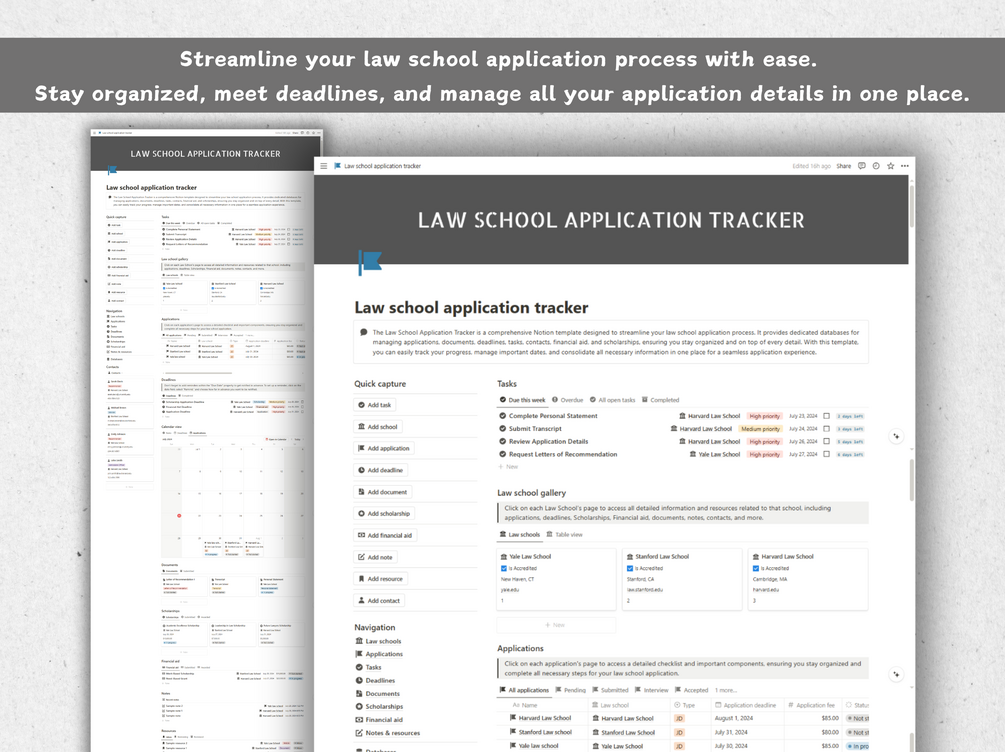The height and width of the screenshot is (752, 1005).
Task: Click the Medium priority tag on Submit Transcript
Action: pos(760,429)
